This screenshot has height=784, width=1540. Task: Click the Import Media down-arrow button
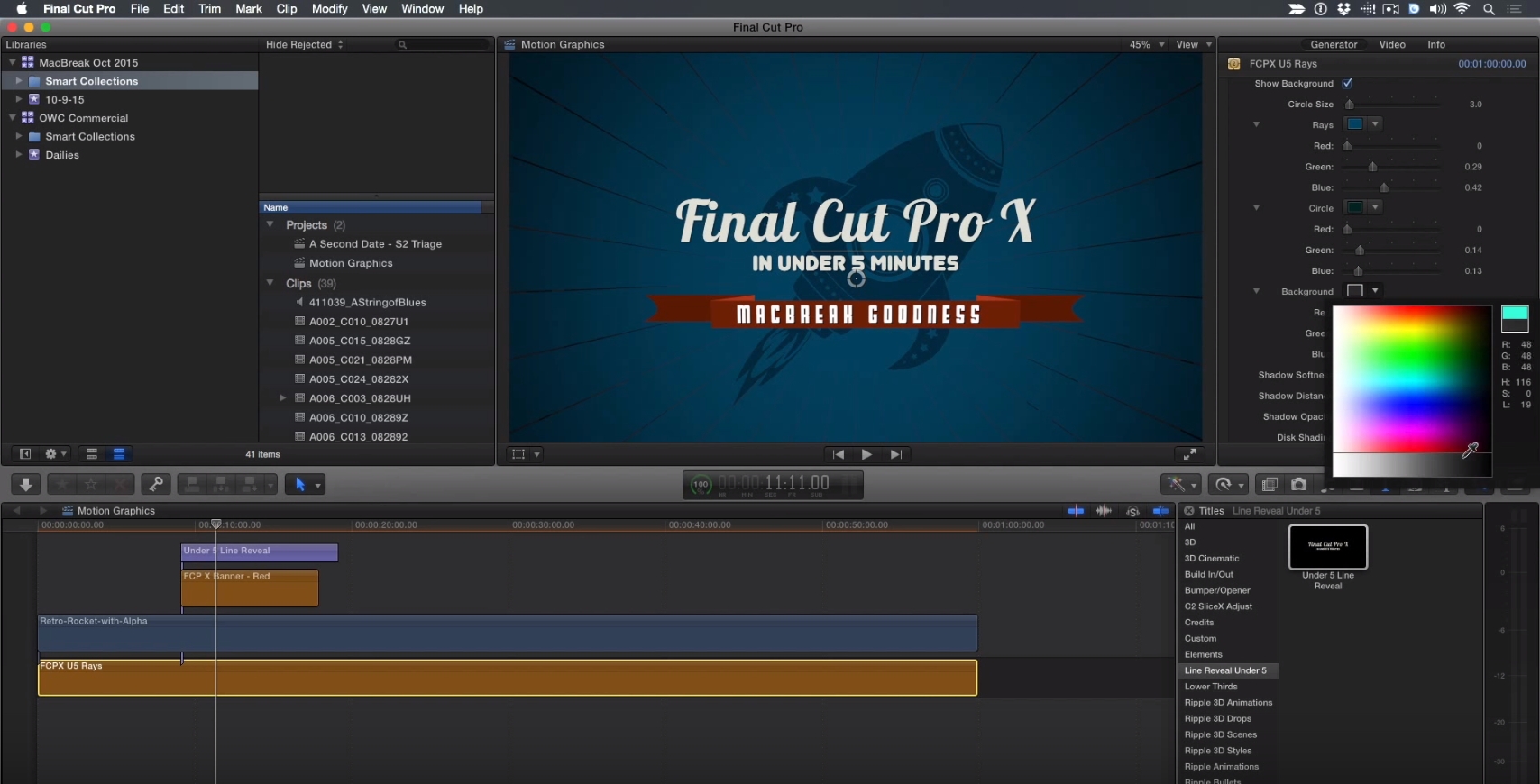[26, 484]
